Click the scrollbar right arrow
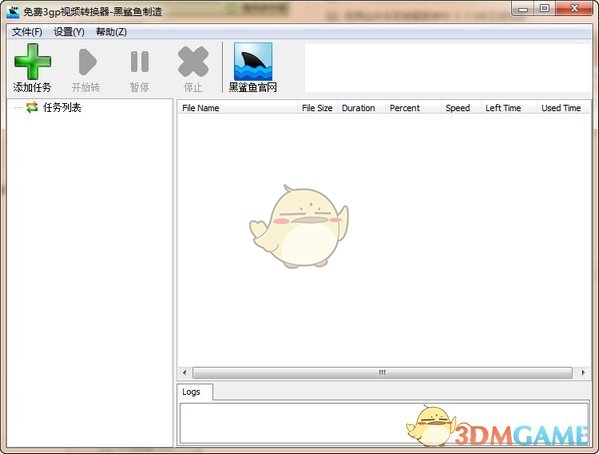The width and height of the screenshot is (599, 454). click(583, 373)
